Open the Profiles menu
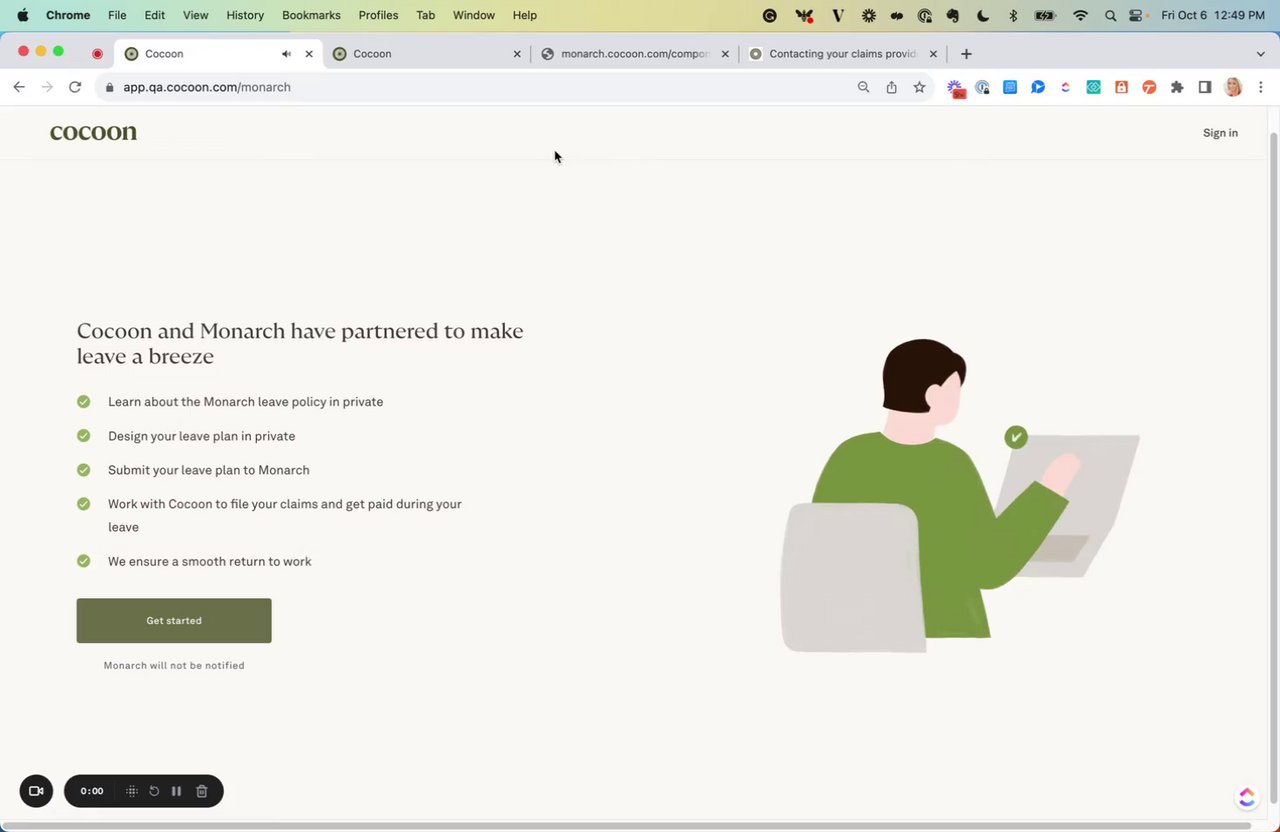The width and height of the screenshot is (1280, 832). point(378,15)
